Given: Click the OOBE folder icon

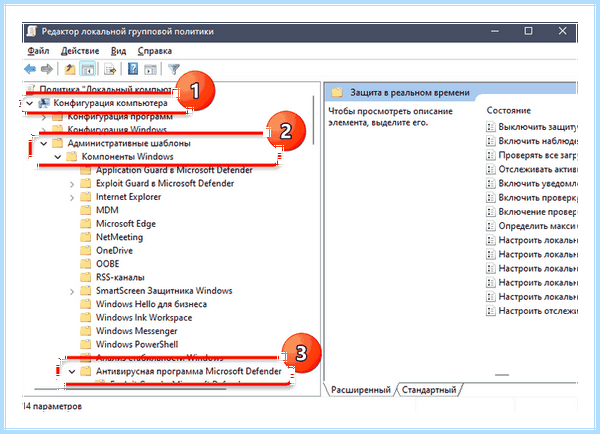Looking at the screenshot, I should tap(86, 264).
